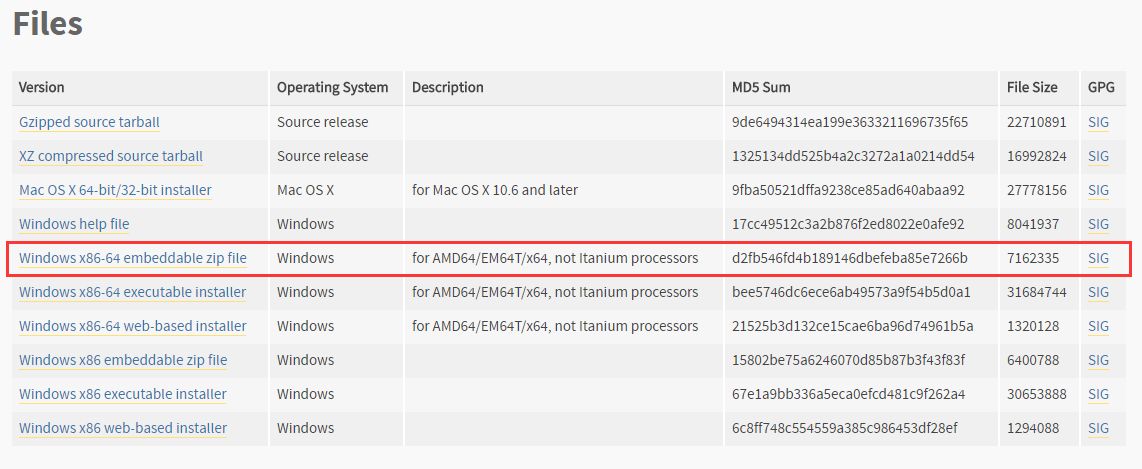Viewport: 1142px width, 469px height.
Task: Download Windows x86-64 embeddable zip file
Action: tap(132, 258)
